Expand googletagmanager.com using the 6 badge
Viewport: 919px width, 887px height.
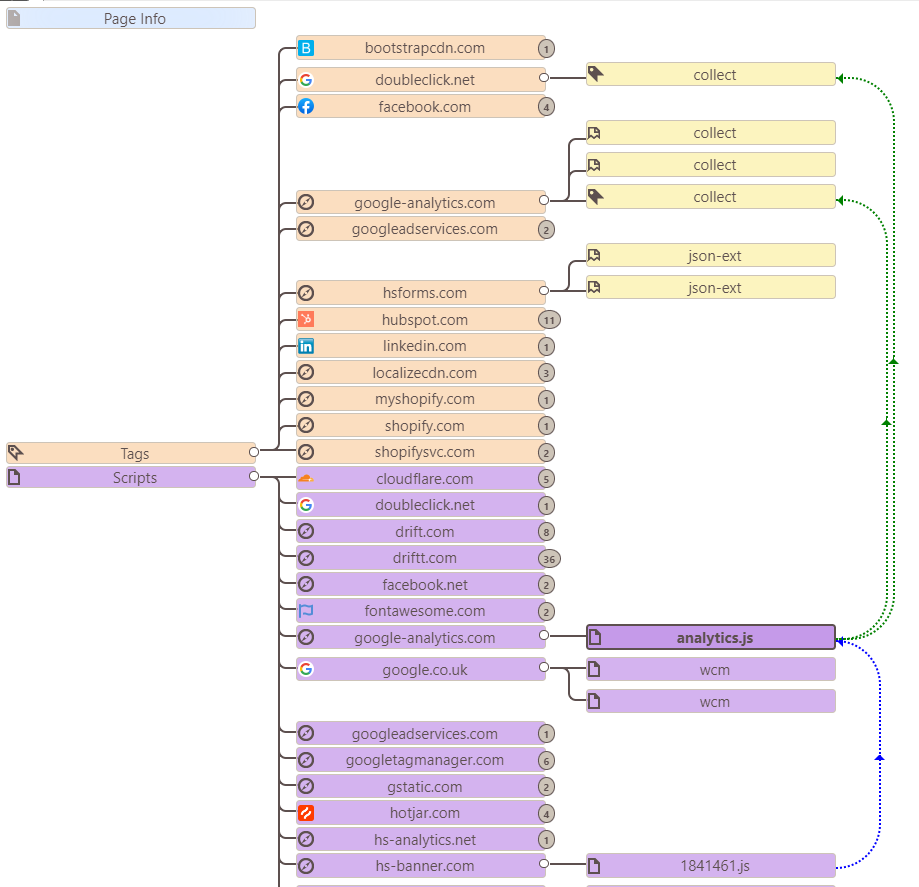546,761
